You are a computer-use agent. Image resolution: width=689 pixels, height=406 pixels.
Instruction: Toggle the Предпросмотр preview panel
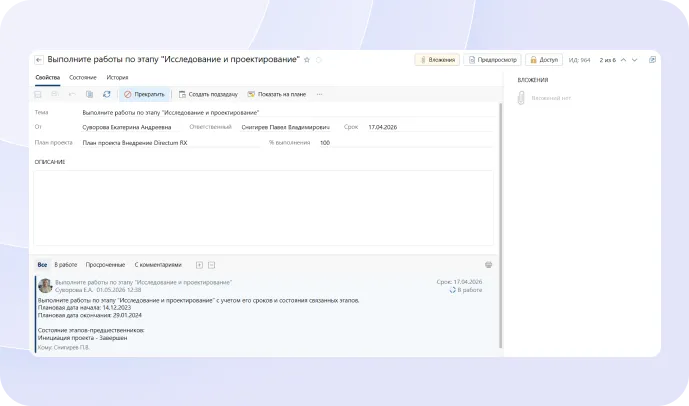tap(492, 60)
